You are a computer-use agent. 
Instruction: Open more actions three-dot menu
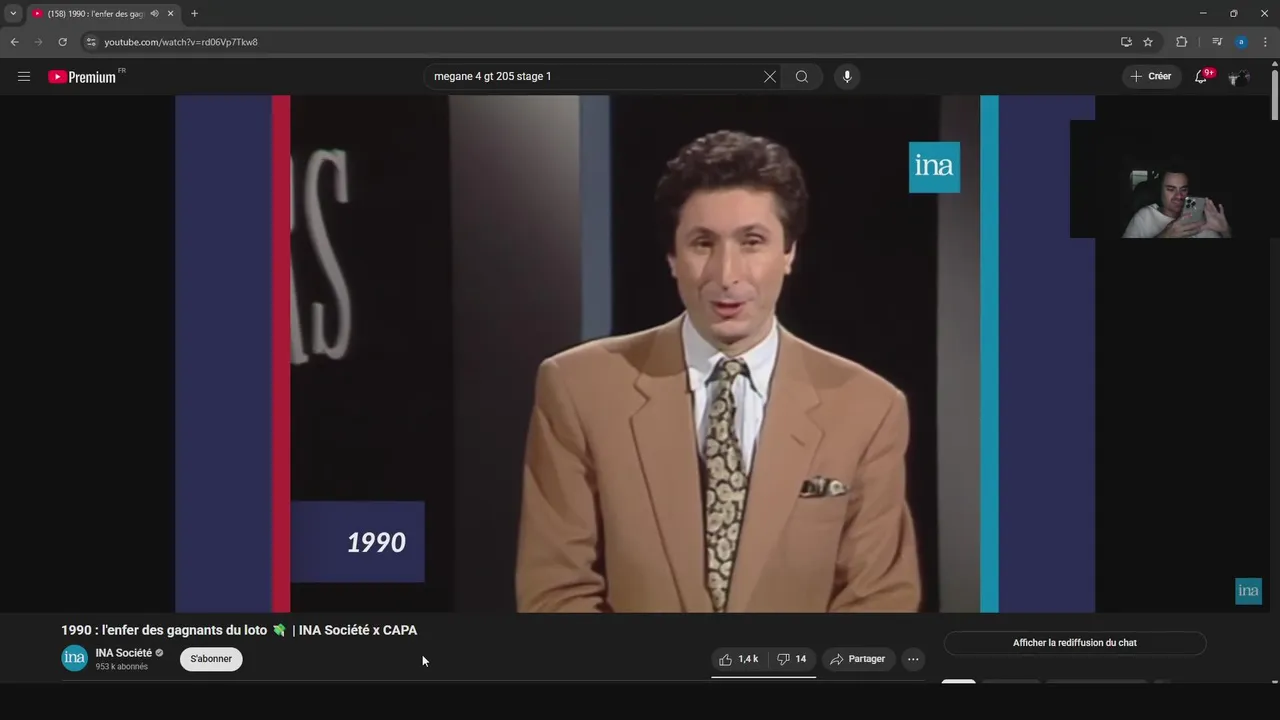[x=913, y=659]
